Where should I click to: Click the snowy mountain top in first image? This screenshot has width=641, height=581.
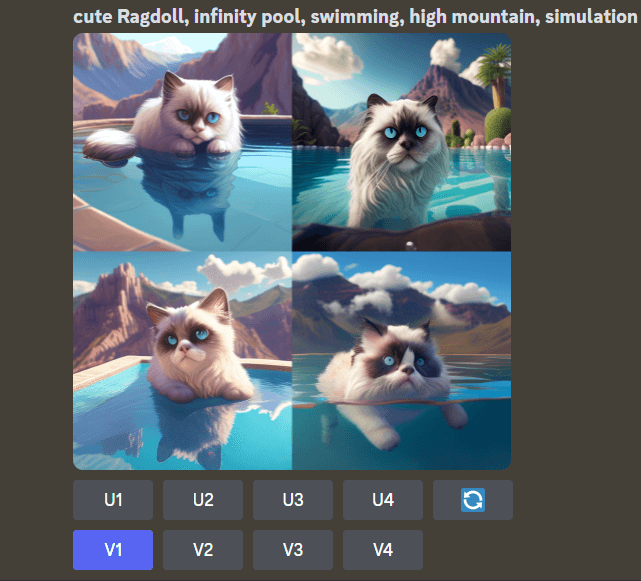[170, 44]
